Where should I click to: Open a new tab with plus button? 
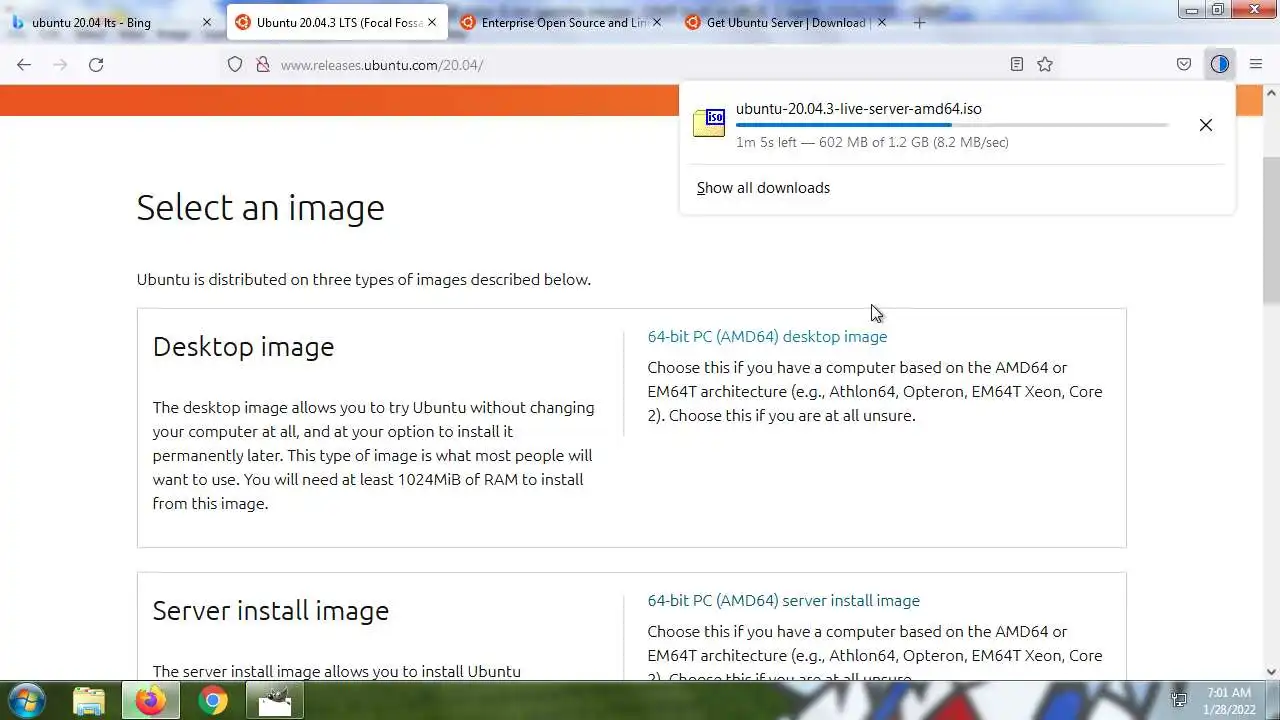point(920,22)
